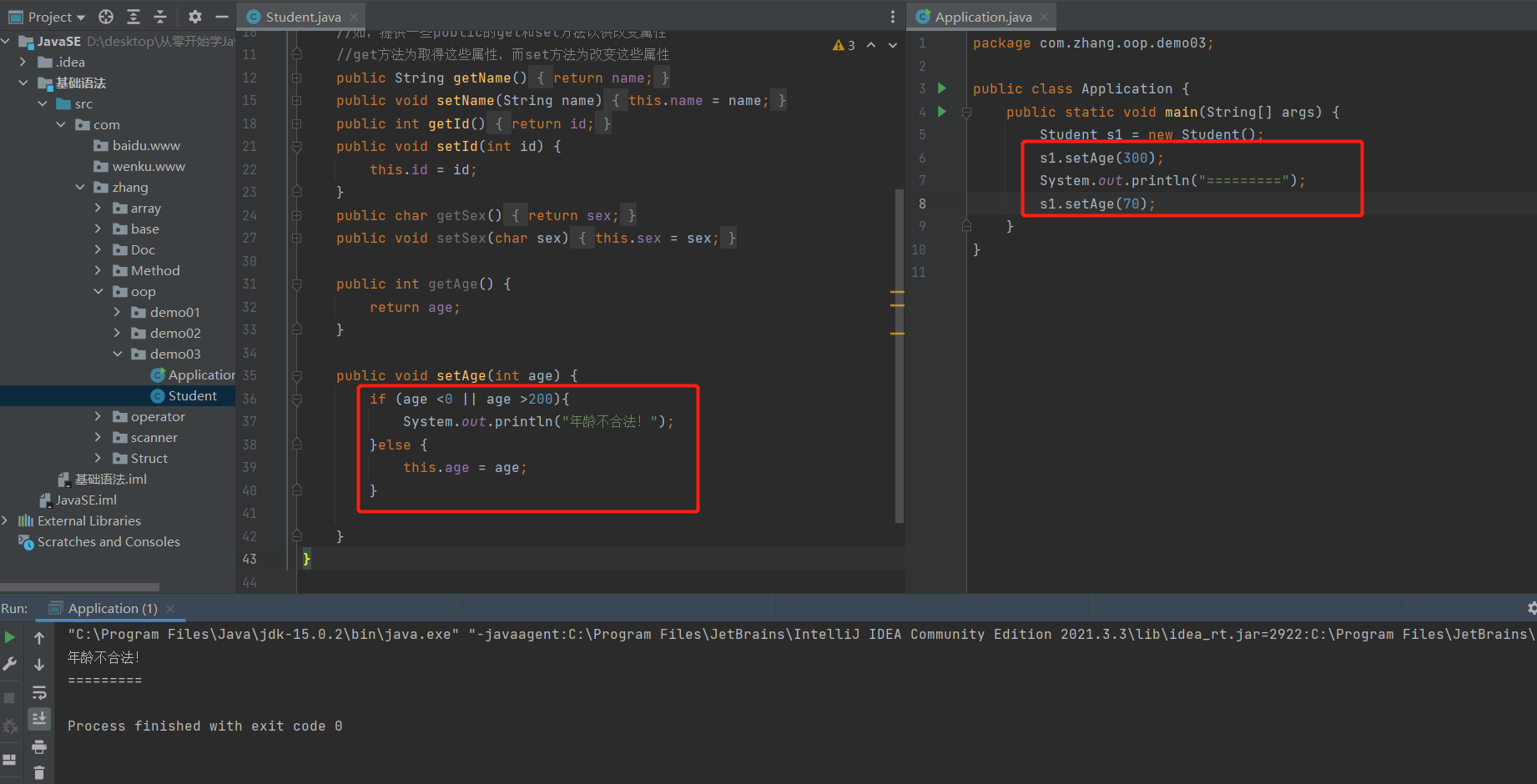Click the warnings count indicator in Student.java
Viewport: 1537px width, 784px height.
(x=844, y=45)
